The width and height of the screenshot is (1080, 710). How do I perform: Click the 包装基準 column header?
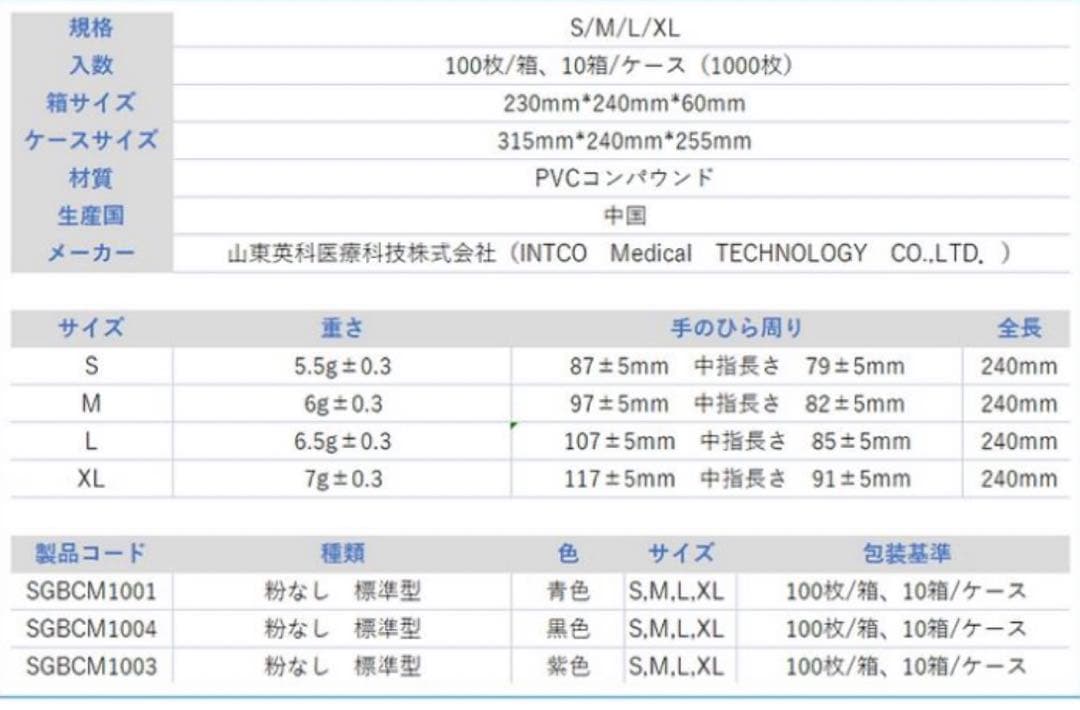(x=906, y=553)
